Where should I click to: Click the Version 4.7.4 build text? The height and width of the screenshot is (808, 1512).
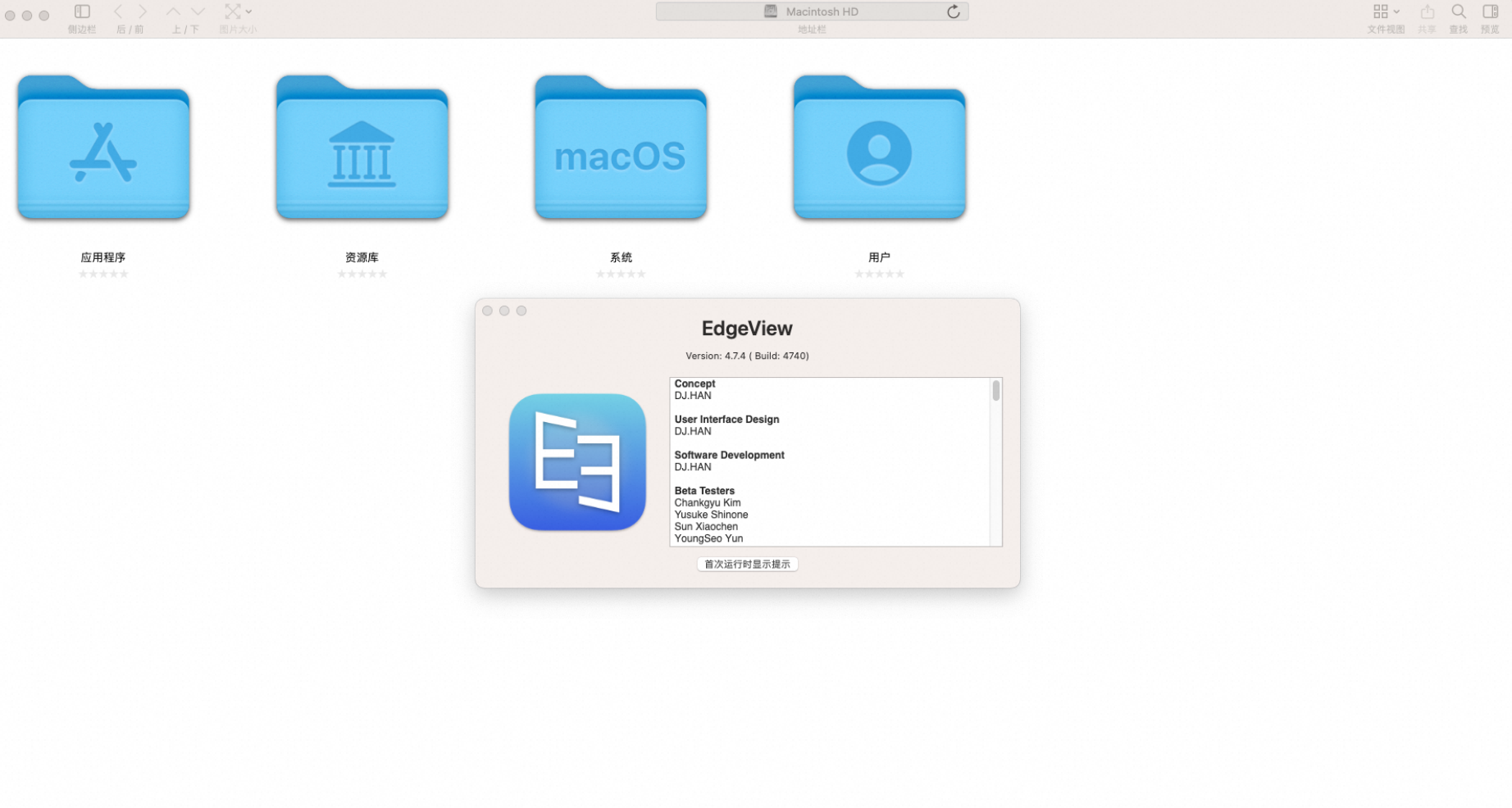[x=747, y=356]
